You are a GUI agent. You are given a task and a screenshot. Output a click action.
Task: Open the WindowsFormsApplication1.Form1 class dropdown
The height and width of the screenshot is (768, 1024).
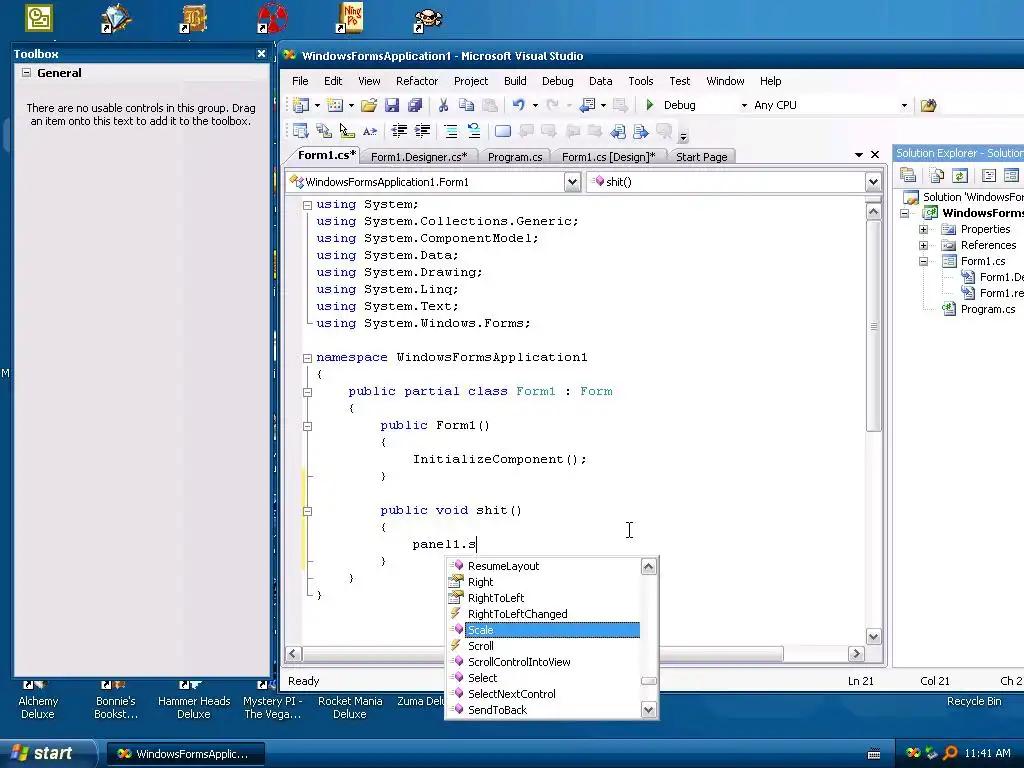coord(572,182)
